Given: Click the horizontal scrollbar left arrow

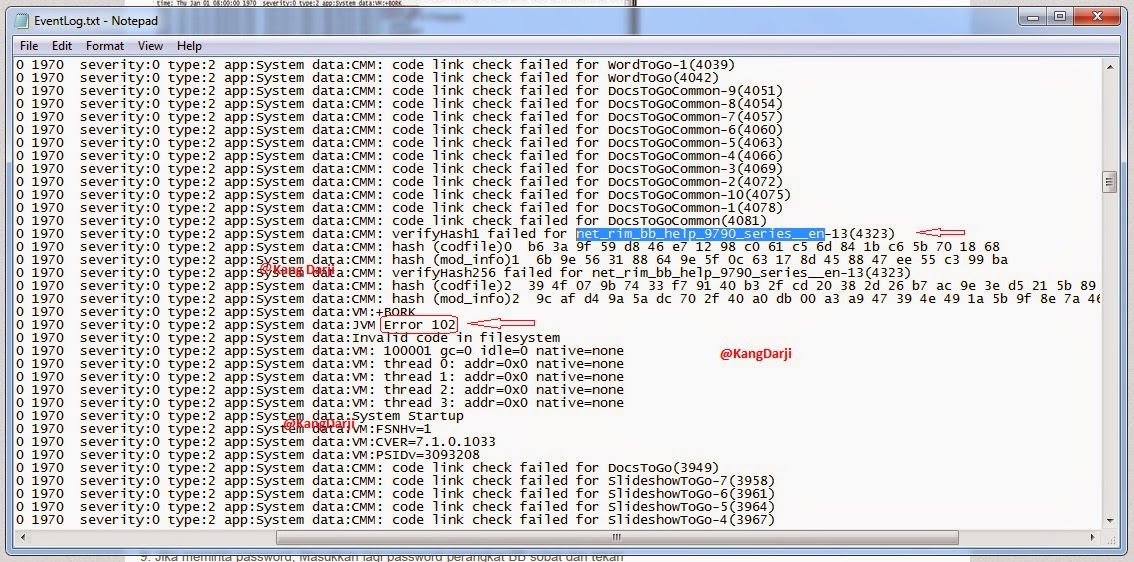Looking at the screenshot, I should (22, 537).
